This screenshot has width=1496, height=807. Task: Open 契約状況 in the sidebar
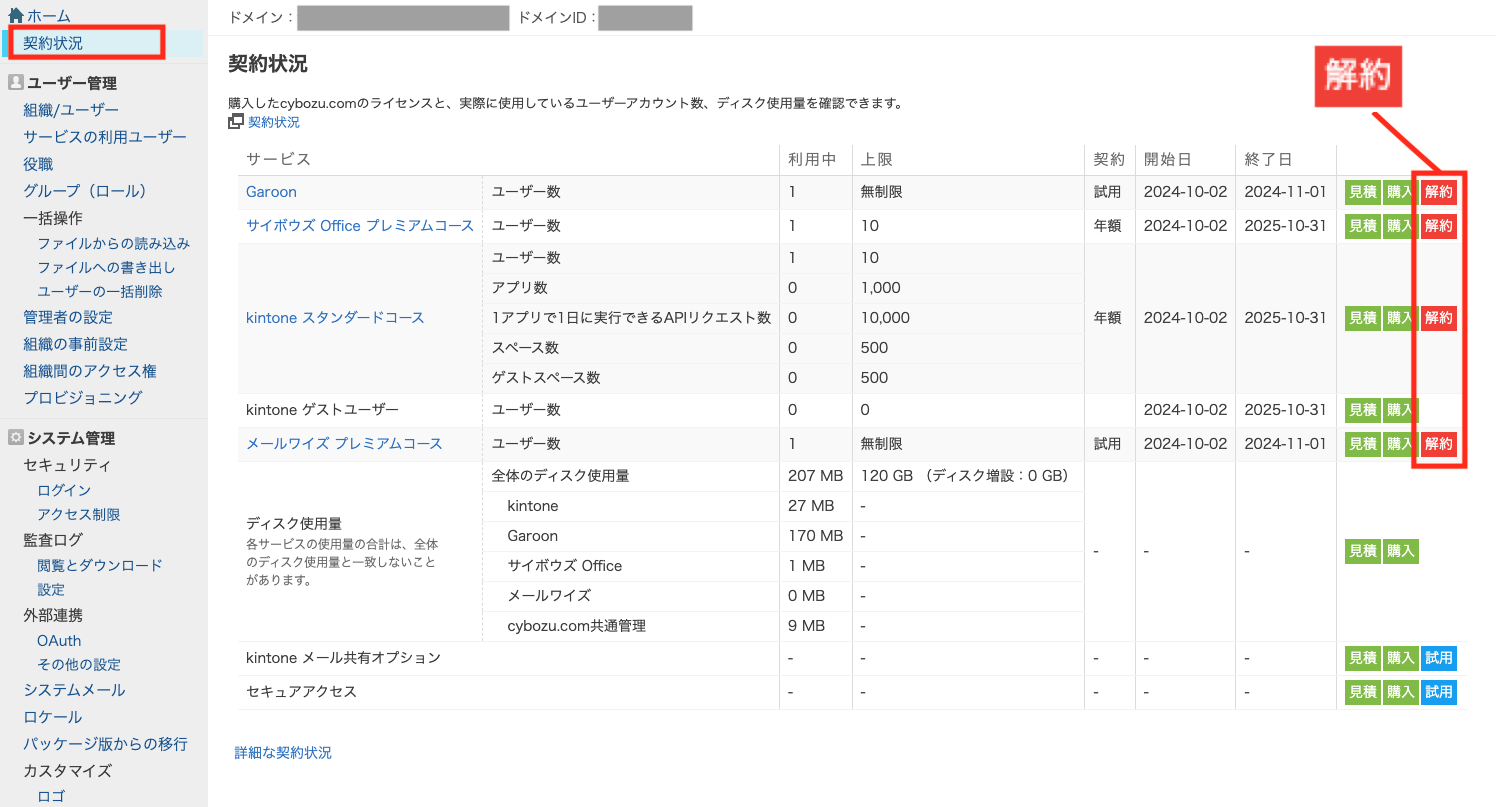(53, 43)
